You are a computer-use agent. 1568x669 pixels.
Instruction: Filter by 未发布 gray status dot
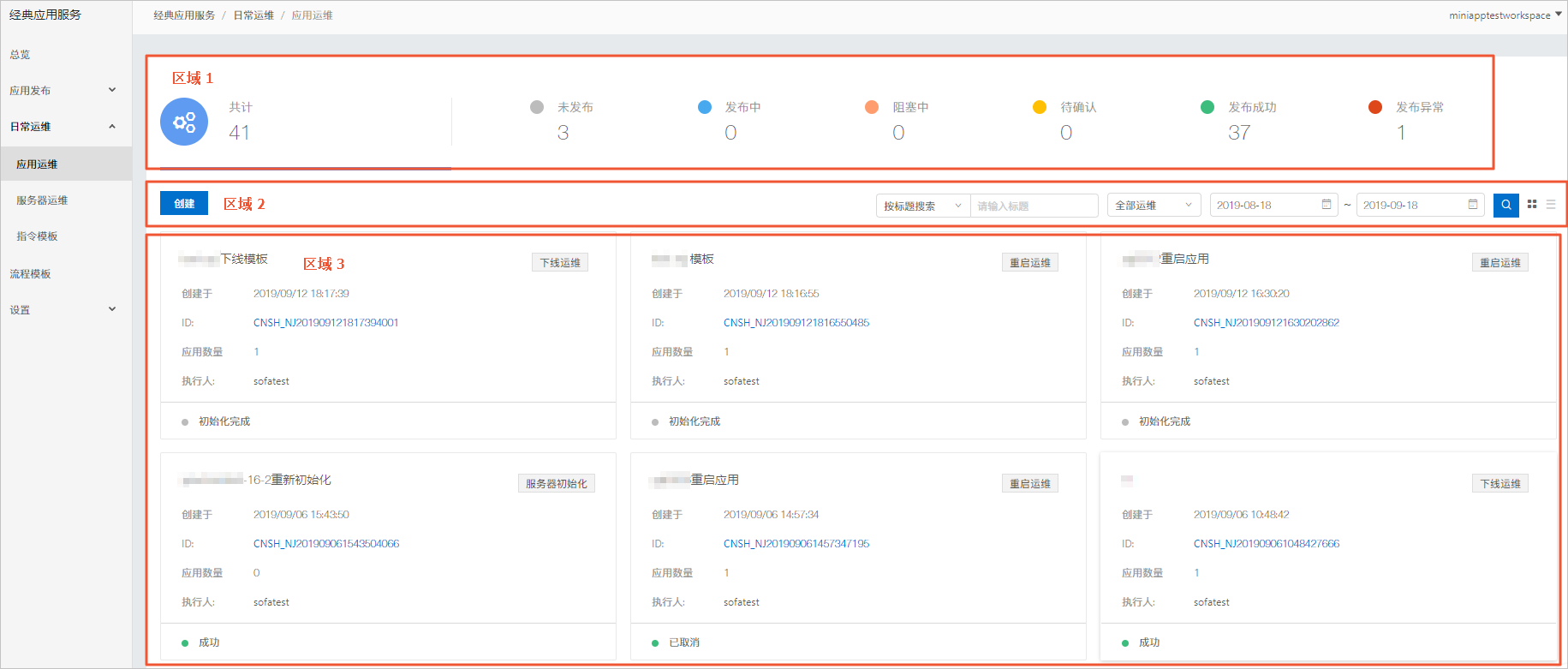click(537, 107)
